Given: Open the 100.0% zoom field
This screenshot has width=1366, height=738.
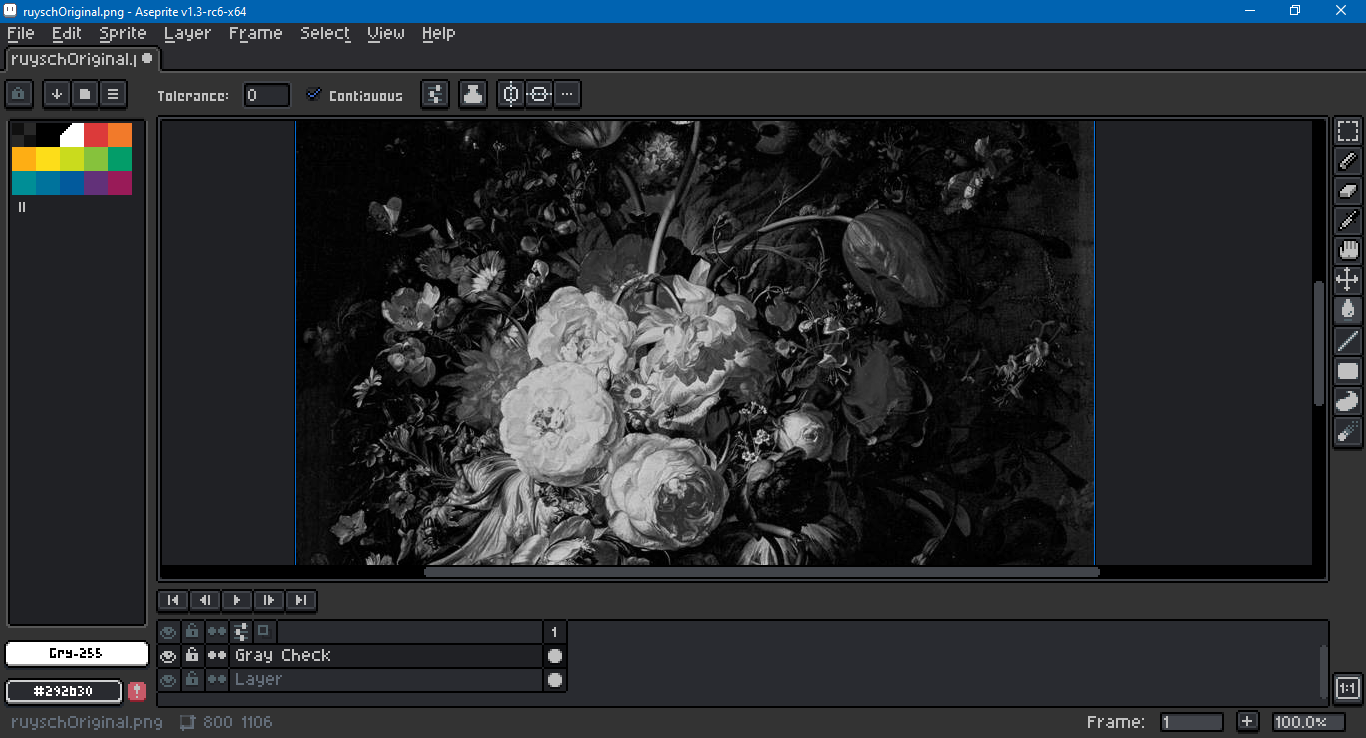Looking at the screenshot, I should click(1308, 722).
